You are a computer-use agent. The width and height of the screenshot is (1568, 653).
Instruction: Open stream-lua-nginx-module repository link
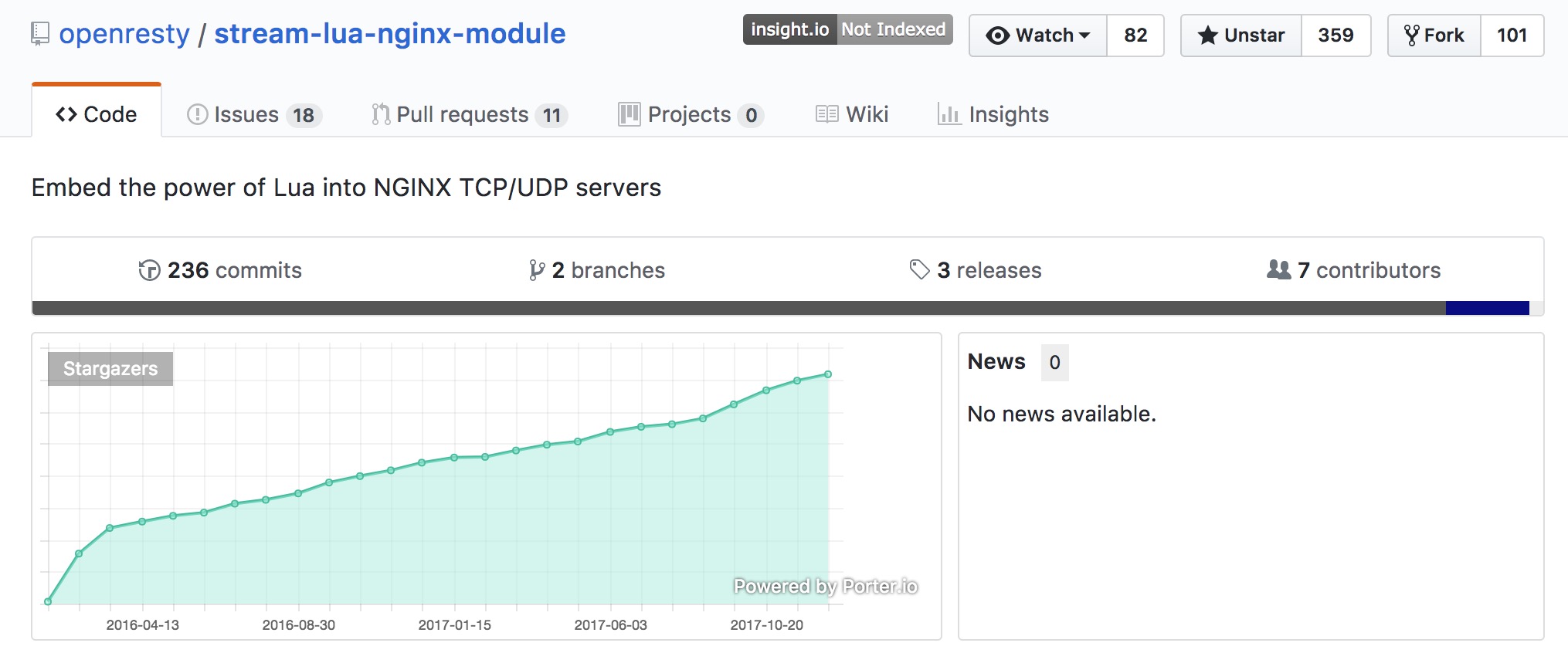(390, 34)
